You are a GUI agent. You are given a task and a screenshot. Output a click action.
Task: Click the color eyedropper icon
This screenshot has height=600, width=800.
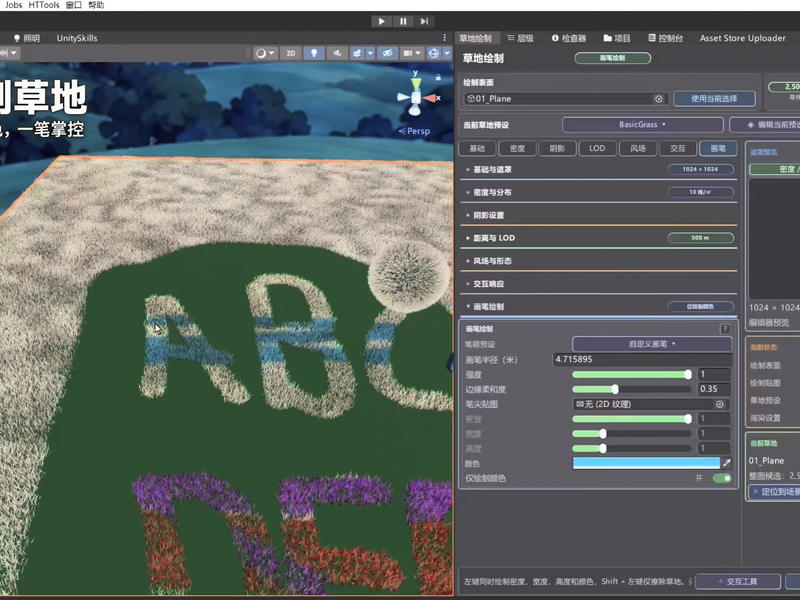(727, 463)
